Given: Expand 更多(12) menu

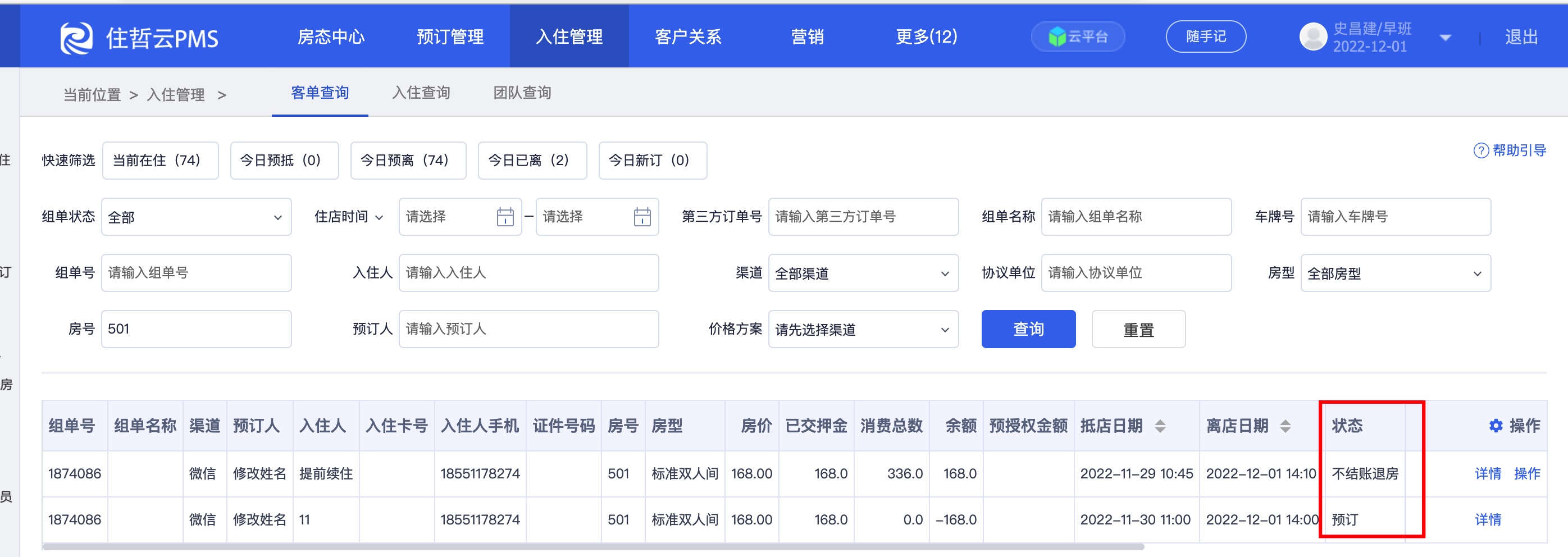Looking at the screenshot, I should pos(927,36).
